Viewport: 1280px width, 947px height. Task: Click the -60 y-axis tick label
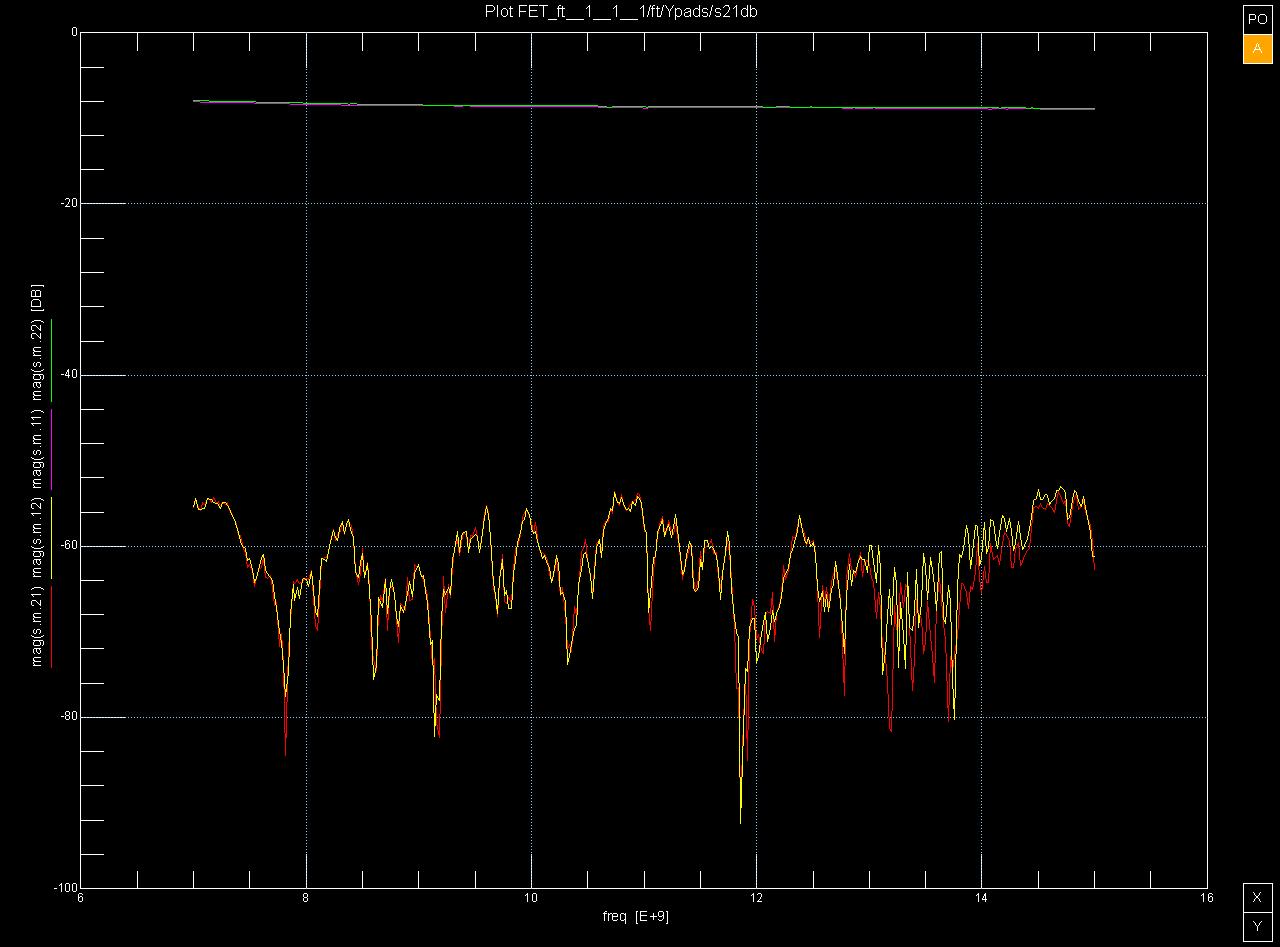coord(67,546)
